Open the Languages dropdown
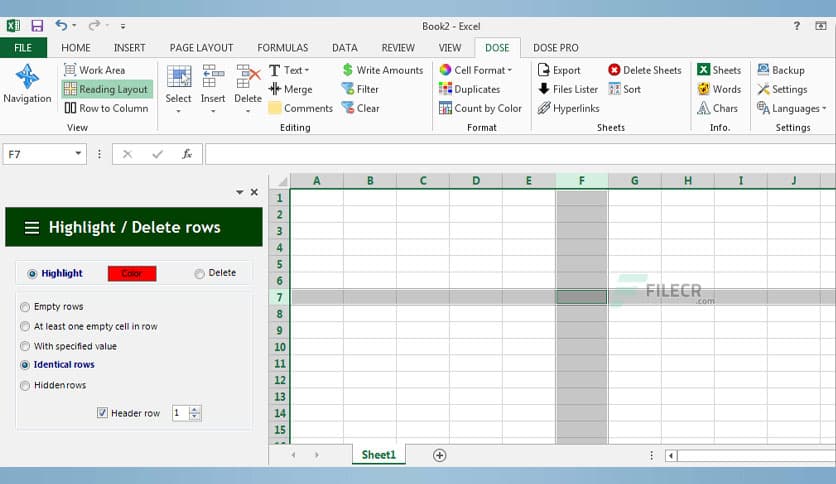Image resolution: width=836 pixels, height=484 pixels. pos(824,109)
